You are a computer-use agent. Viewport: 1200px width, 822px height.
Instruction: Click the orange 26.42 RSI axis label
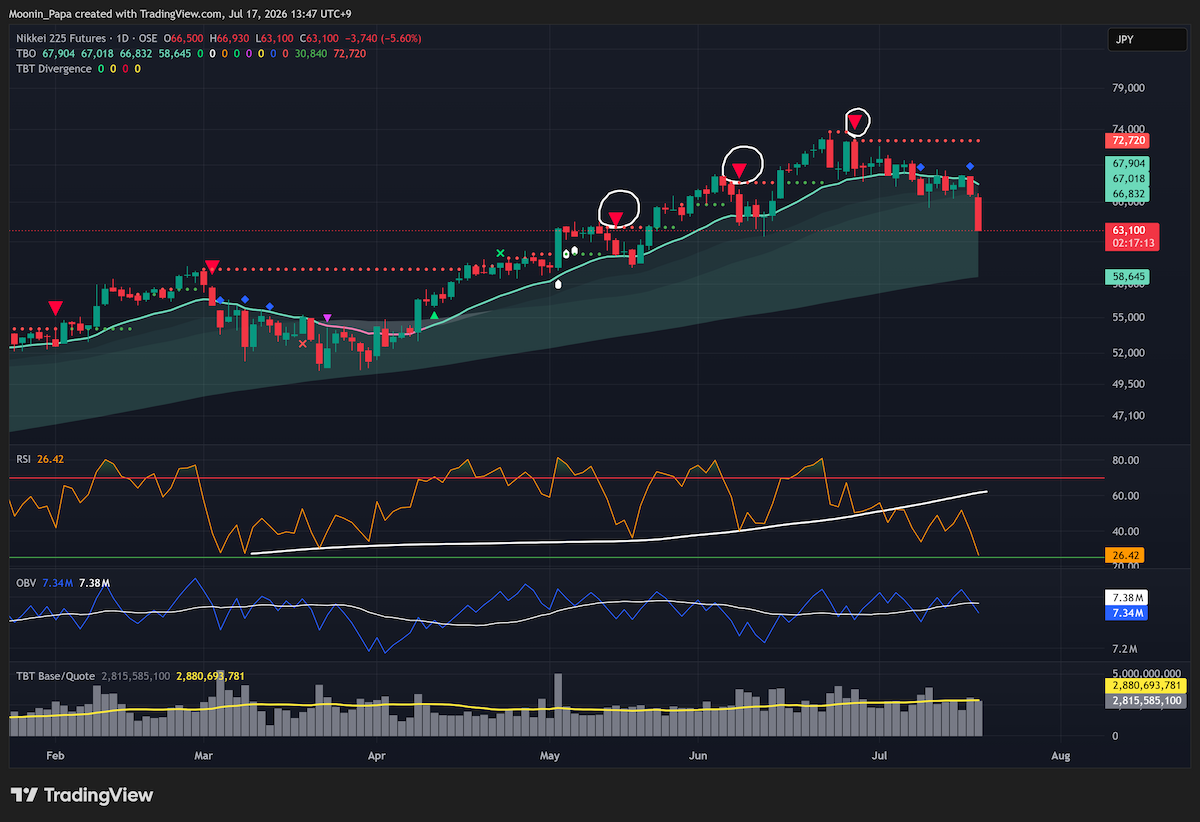pyautogui.click(x=1125, y=554)
